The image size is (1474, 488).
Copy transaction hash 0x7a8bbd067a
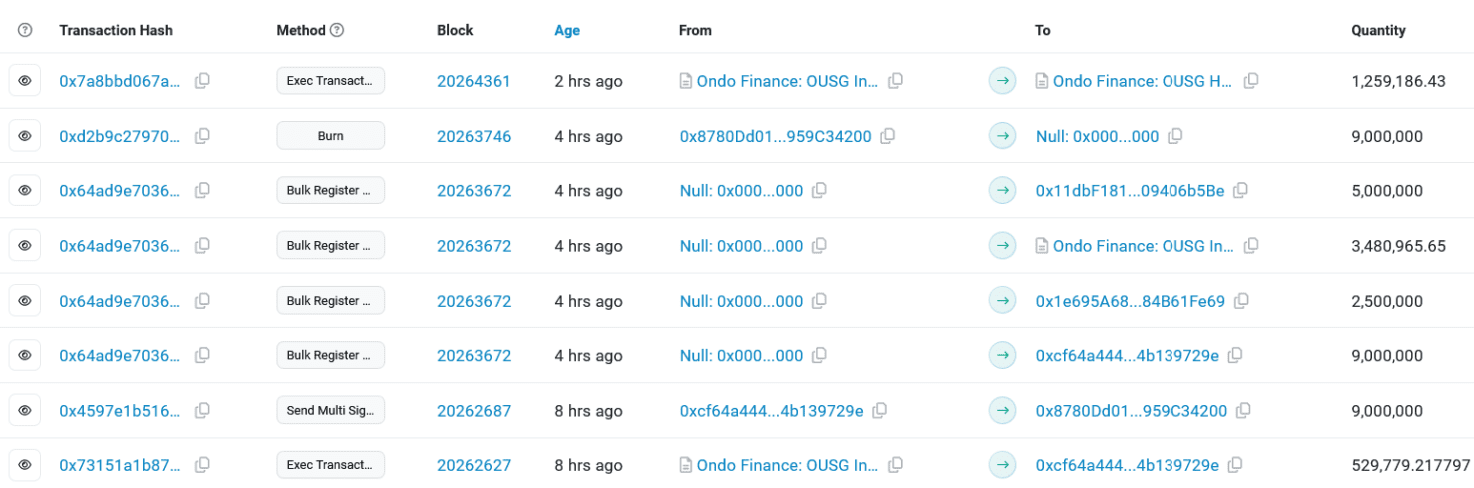(202, 81)
